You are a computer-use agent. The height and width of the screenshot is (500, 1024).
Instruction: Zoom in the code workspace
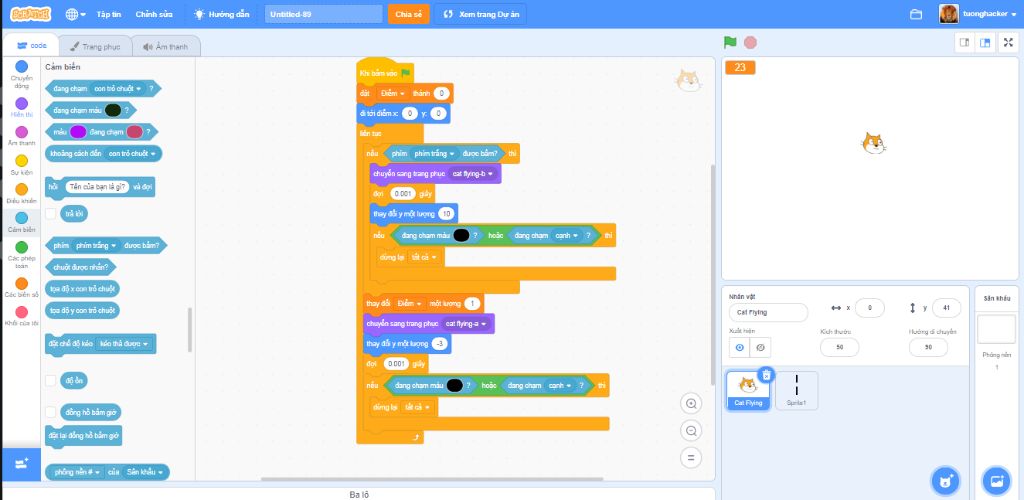pyautogui.click(x=691, y=404)
